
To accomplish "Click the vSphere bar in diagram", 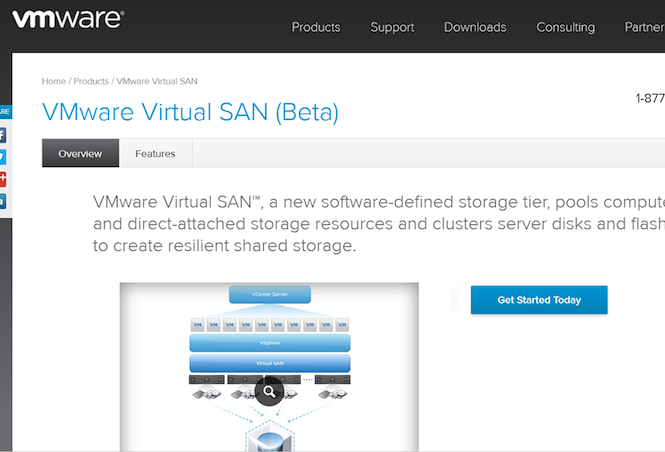I will [270, 343].
